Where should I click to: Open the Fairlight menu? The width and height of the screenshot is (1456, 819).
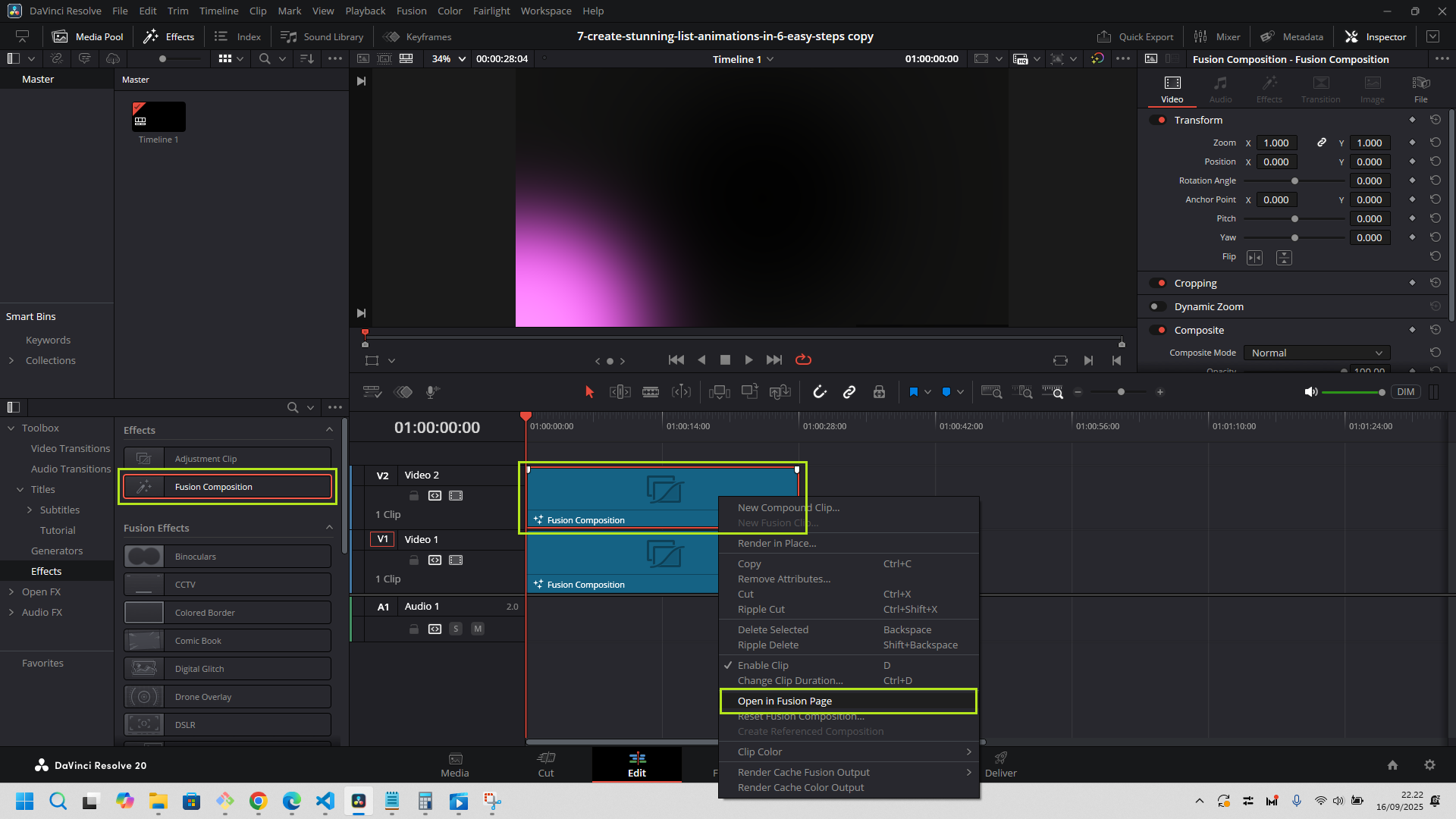491,11
